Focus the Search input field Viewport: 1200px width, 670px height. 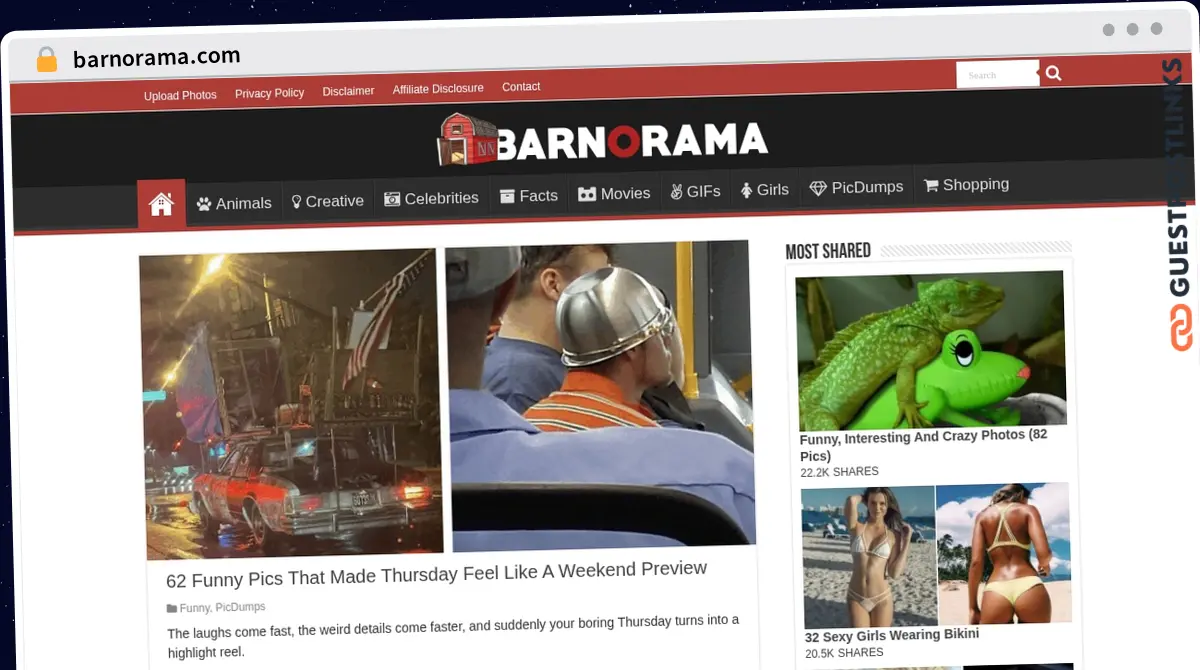pyautogui.click(x=996, y=75)
